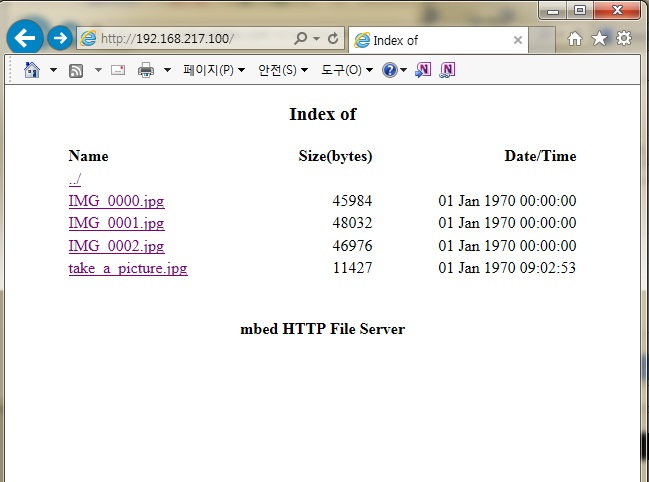Expand the Print dropdown arrow

pyautogui.click(x=167, y=70)
